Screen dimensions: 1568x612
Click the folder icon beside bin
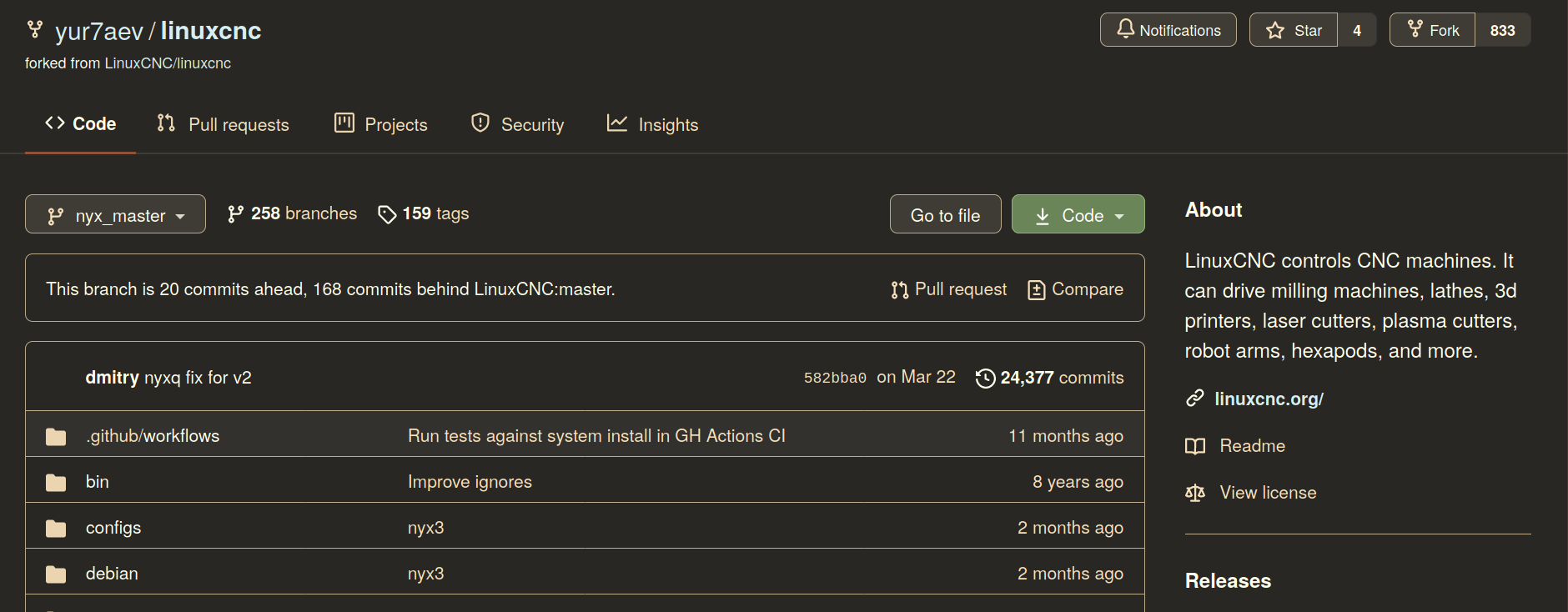[x=56, y=483]
